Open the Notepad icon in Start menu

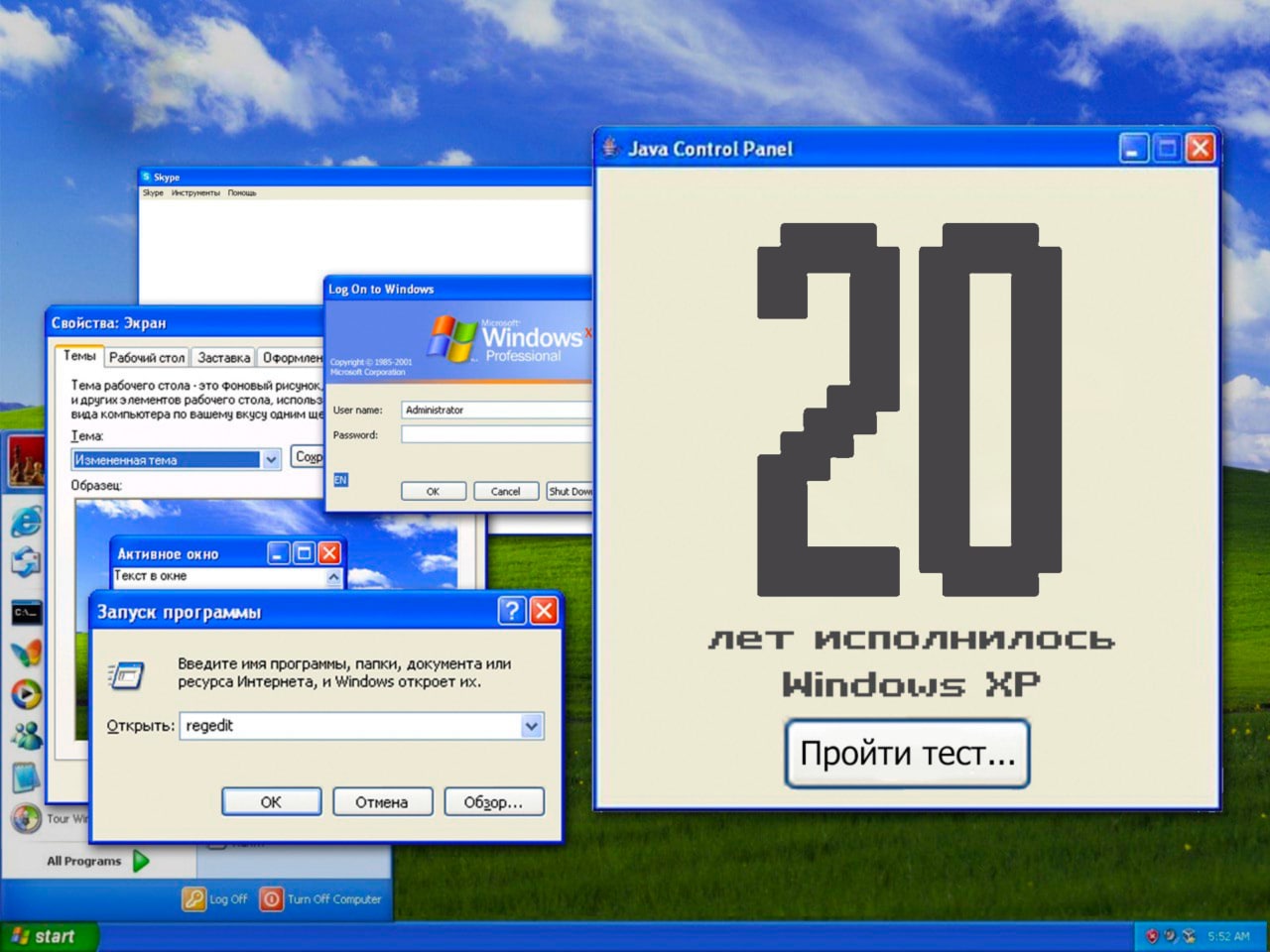click(x=26, y=776)
